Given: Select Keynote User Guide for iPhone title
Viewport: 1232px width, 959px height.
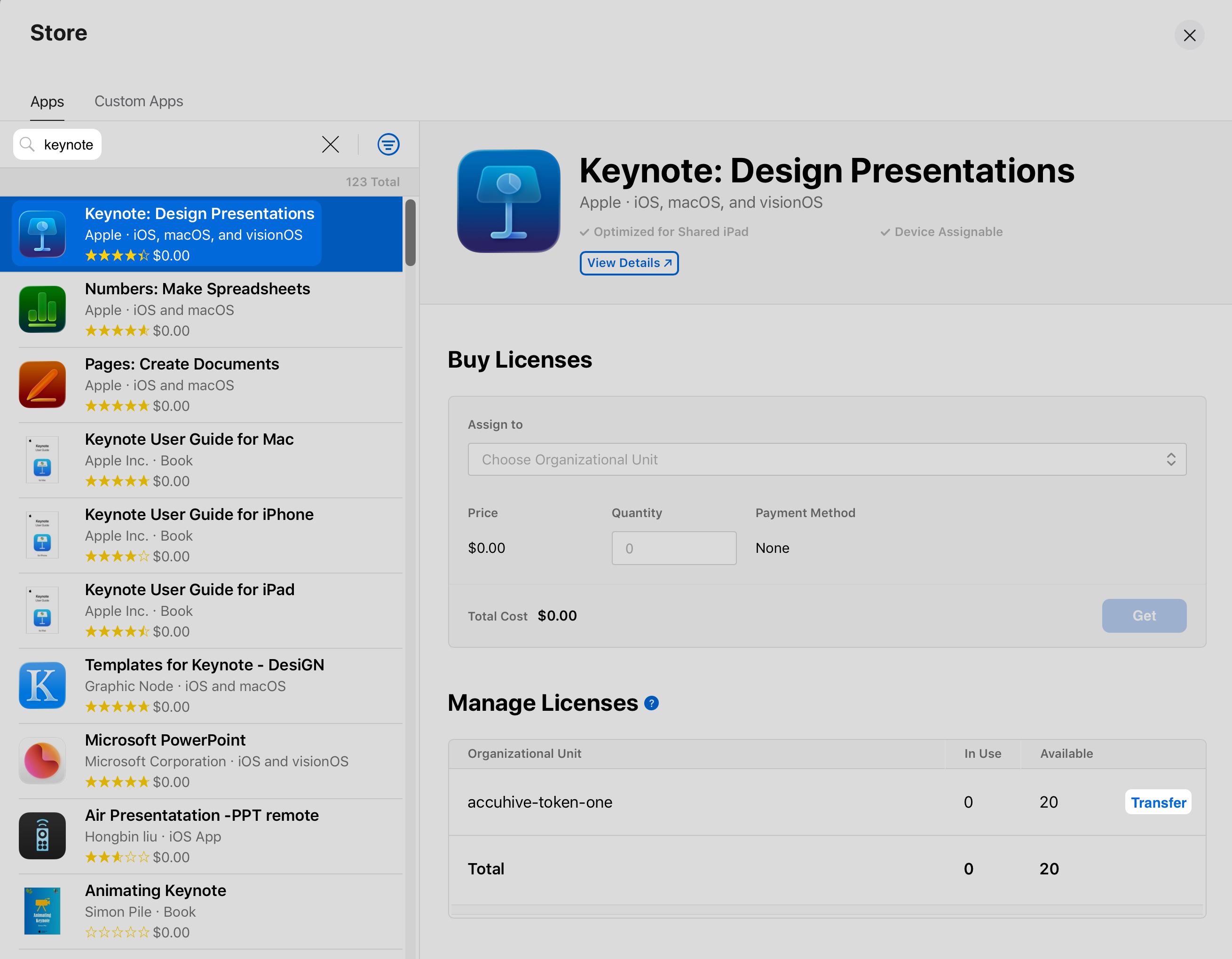Looking at the screenshot, I should (x=199, y=514).
